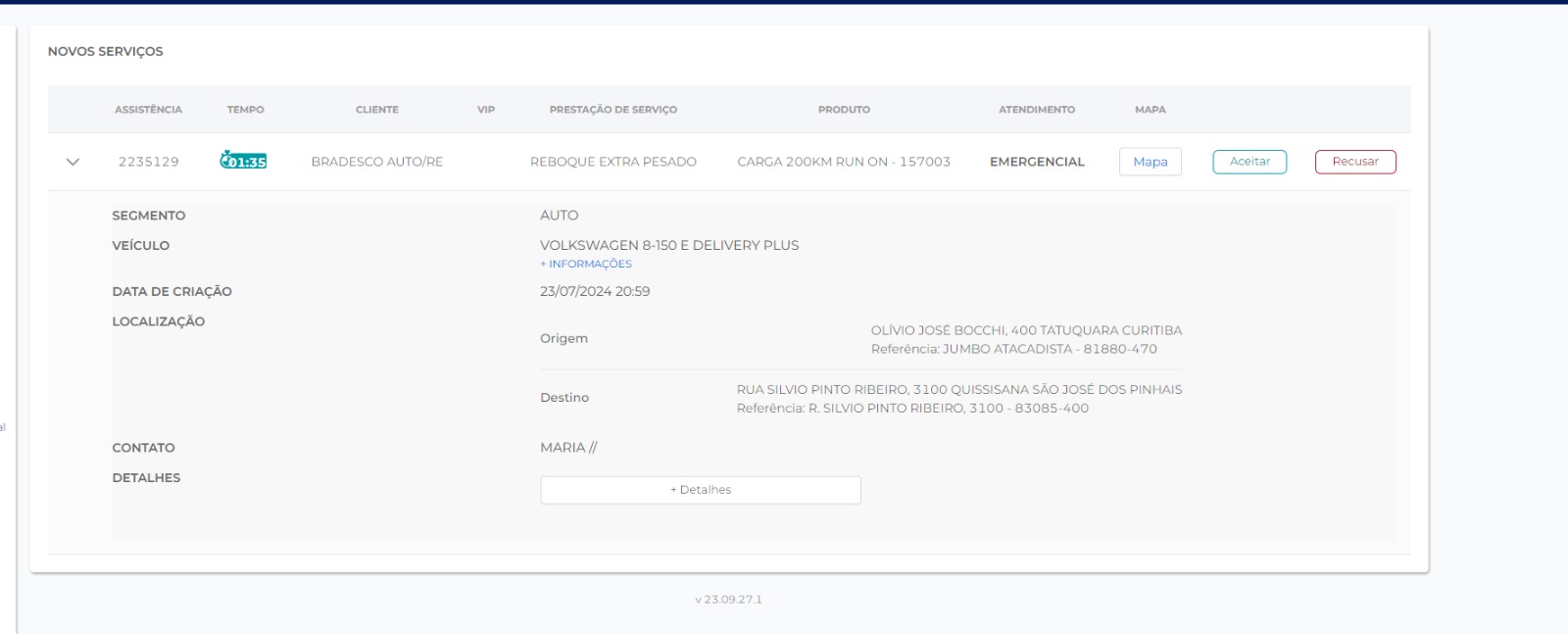This screenshot has height=634, width=1568.
Task: Click the DATA DE CRIAÇÃO label
Action: pos(172,292)
